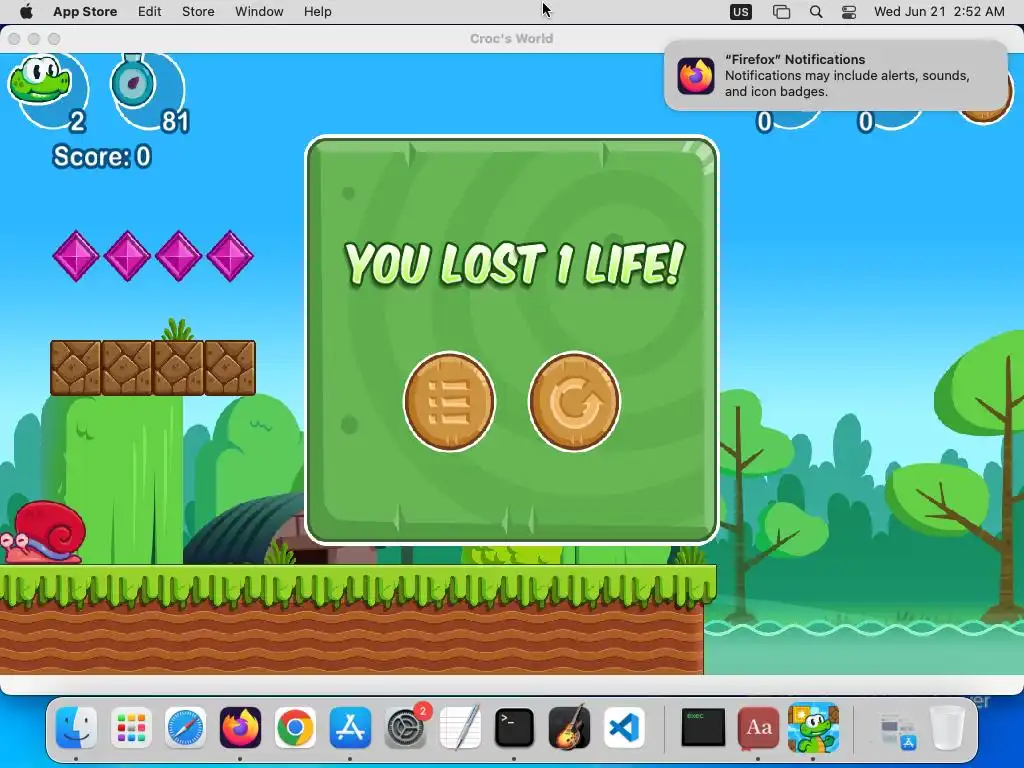
Task: Select the timer value 81
Action: pyautogui.click(x=175, y=121)
